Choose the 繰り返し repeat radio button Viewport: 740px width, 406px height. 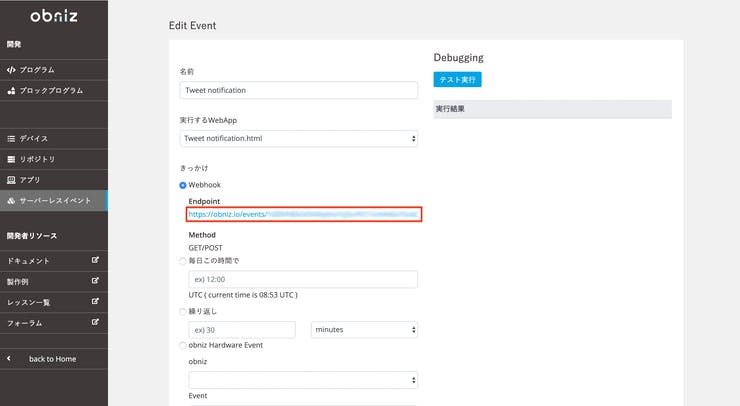(182, 311)
